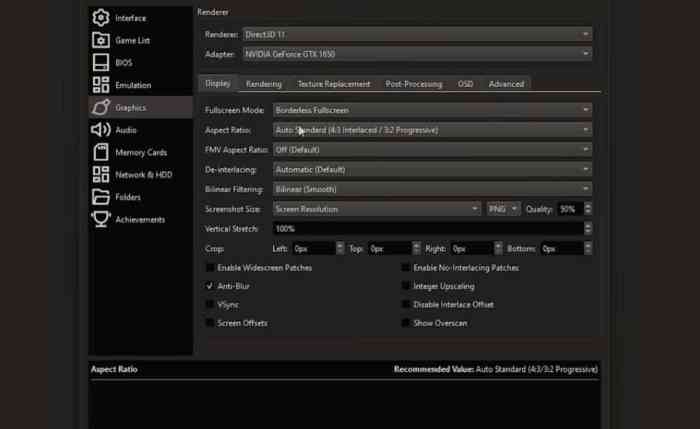Image resolution: width=700 pixels, height=429 pixels.
Task: Click the Quality 50% field
Action: point(571,209)
